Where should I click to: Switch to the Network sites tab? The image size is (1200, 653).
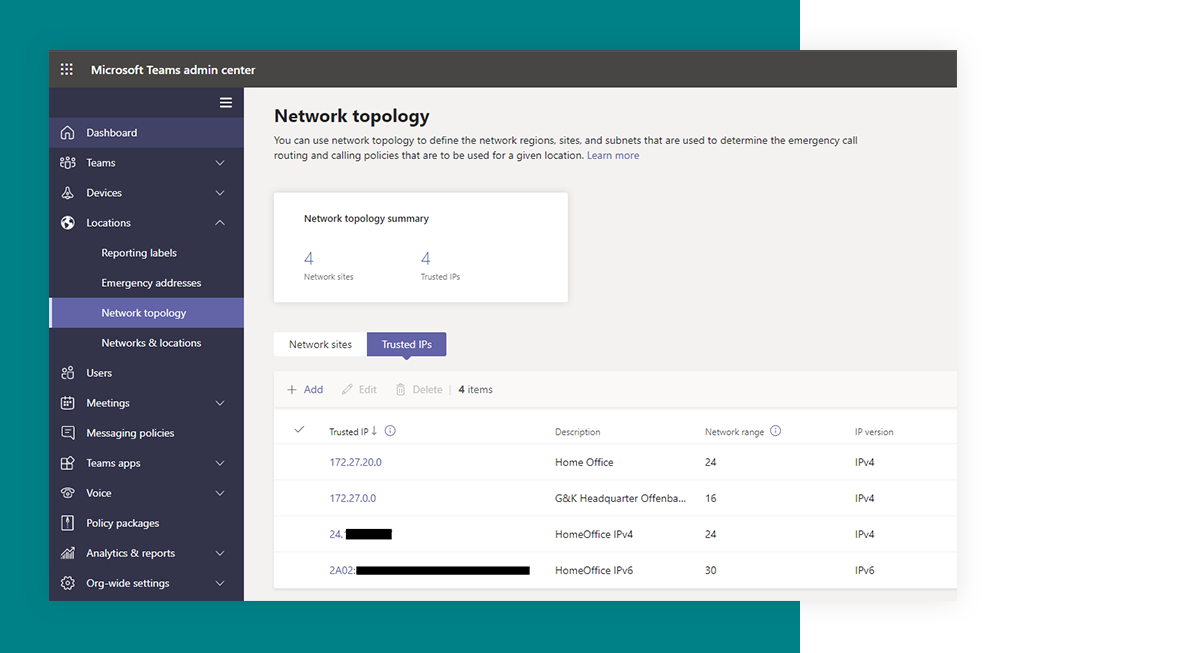click(320, 344)
